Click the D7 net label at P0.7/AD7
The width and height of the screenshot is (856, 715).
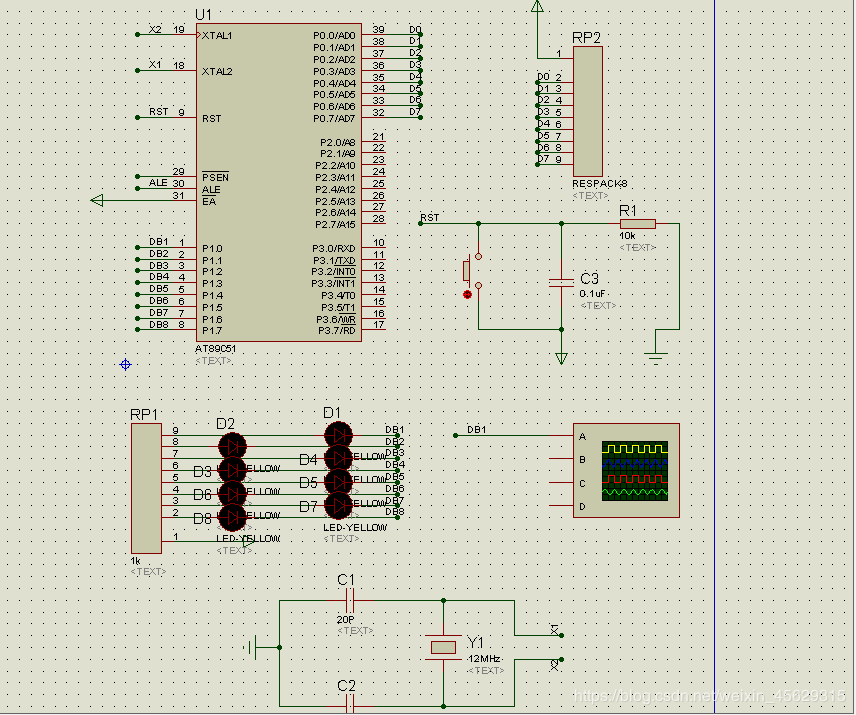click(x=415, y=112)
